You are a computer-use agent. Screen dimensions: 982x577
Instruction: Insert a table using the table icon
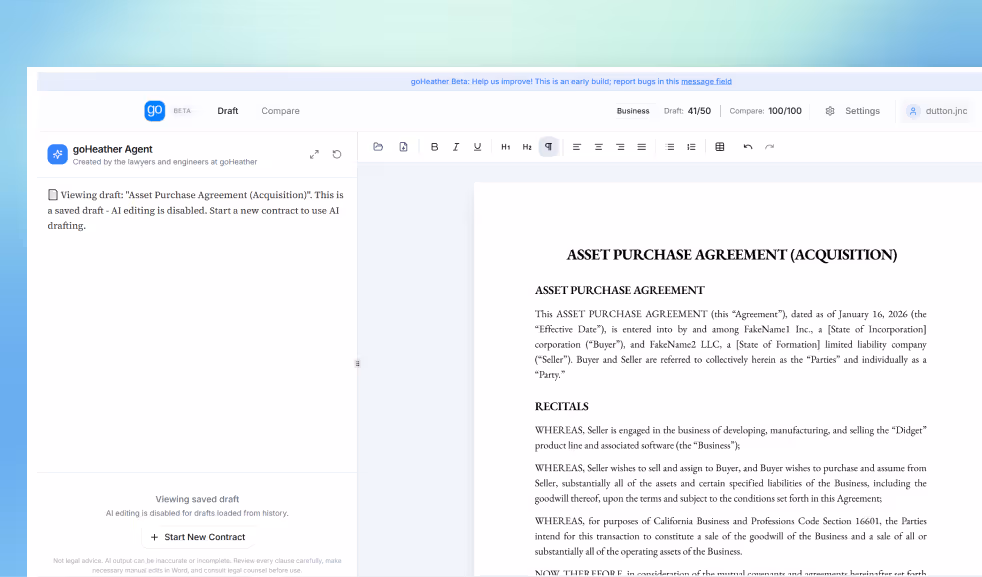coord(719,146)
